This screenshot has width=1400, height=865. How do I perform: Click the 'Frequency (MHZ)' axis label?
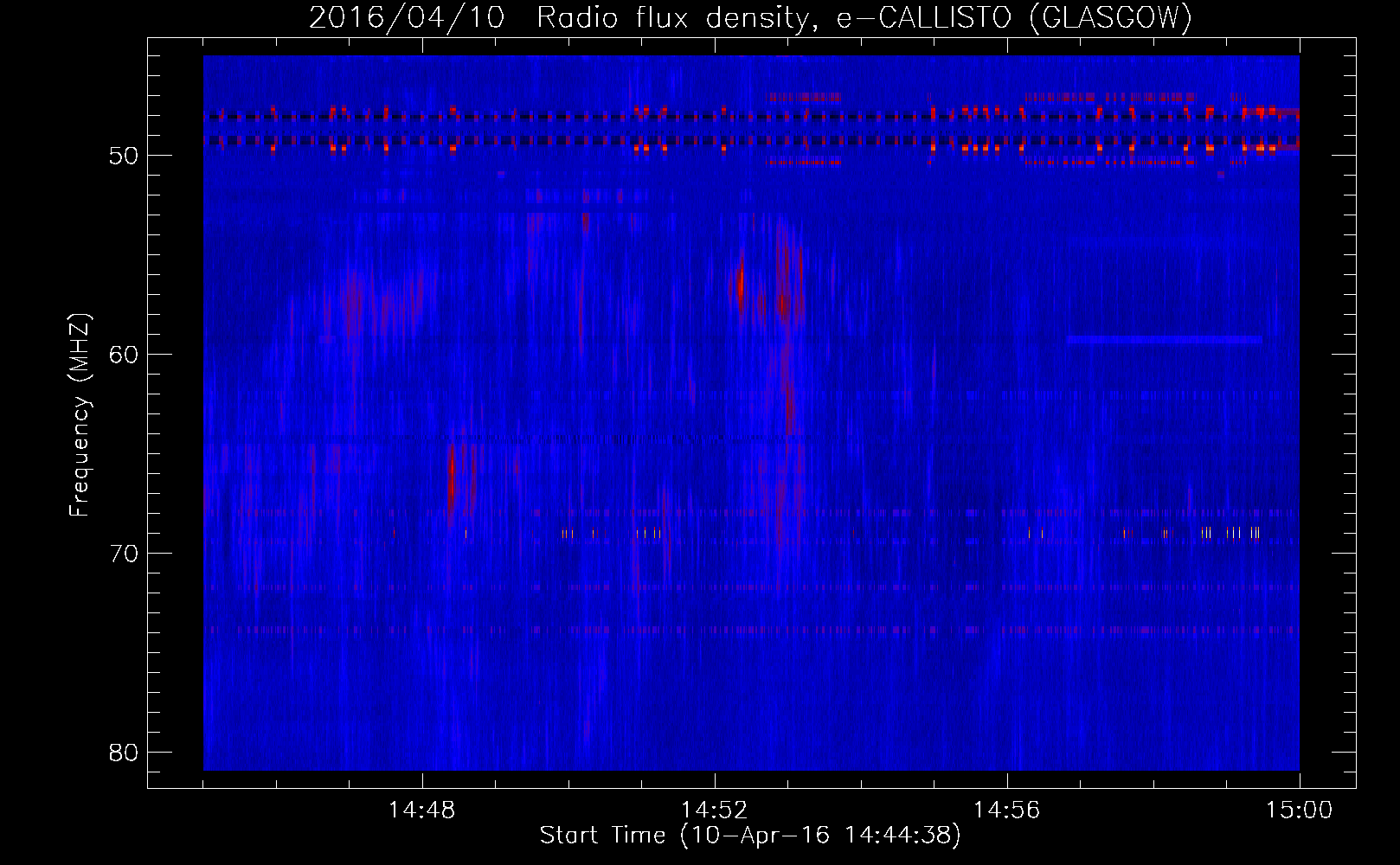[x=79, y=414]
